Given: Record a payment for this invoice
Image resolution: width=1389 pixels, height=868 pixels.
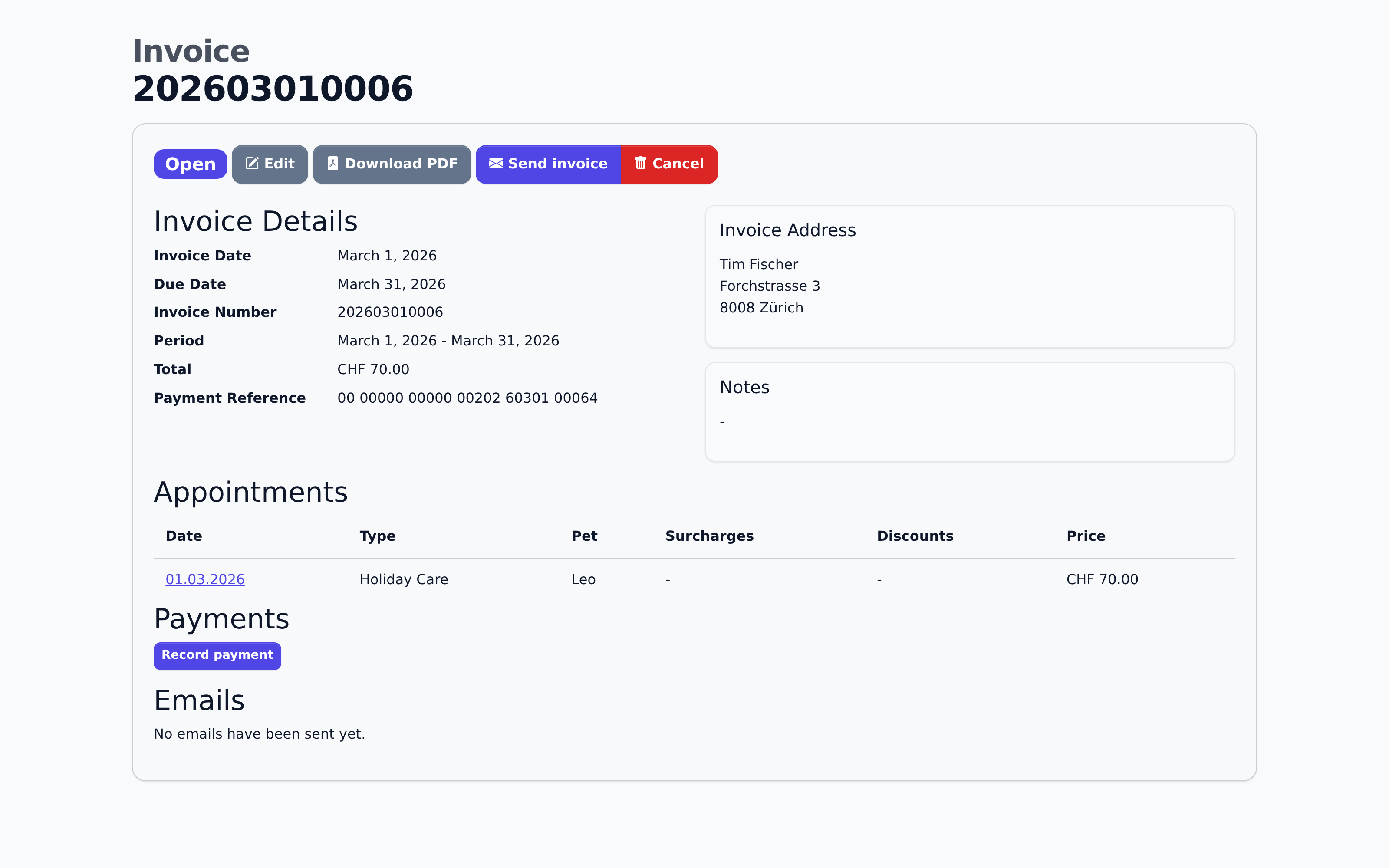Looking at the screenshot, I should coord(217,656).
